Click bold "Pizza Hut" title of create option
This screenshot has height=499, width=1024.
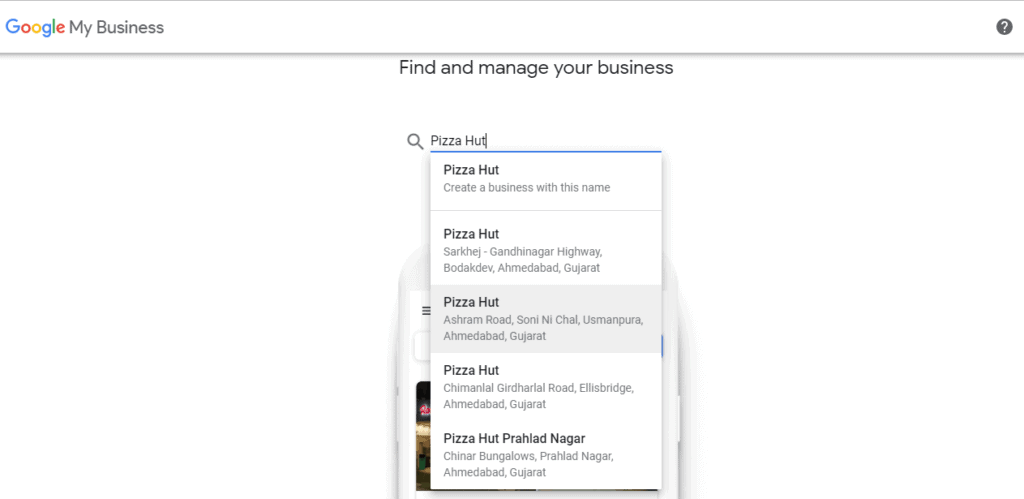[x=471, y=170]
